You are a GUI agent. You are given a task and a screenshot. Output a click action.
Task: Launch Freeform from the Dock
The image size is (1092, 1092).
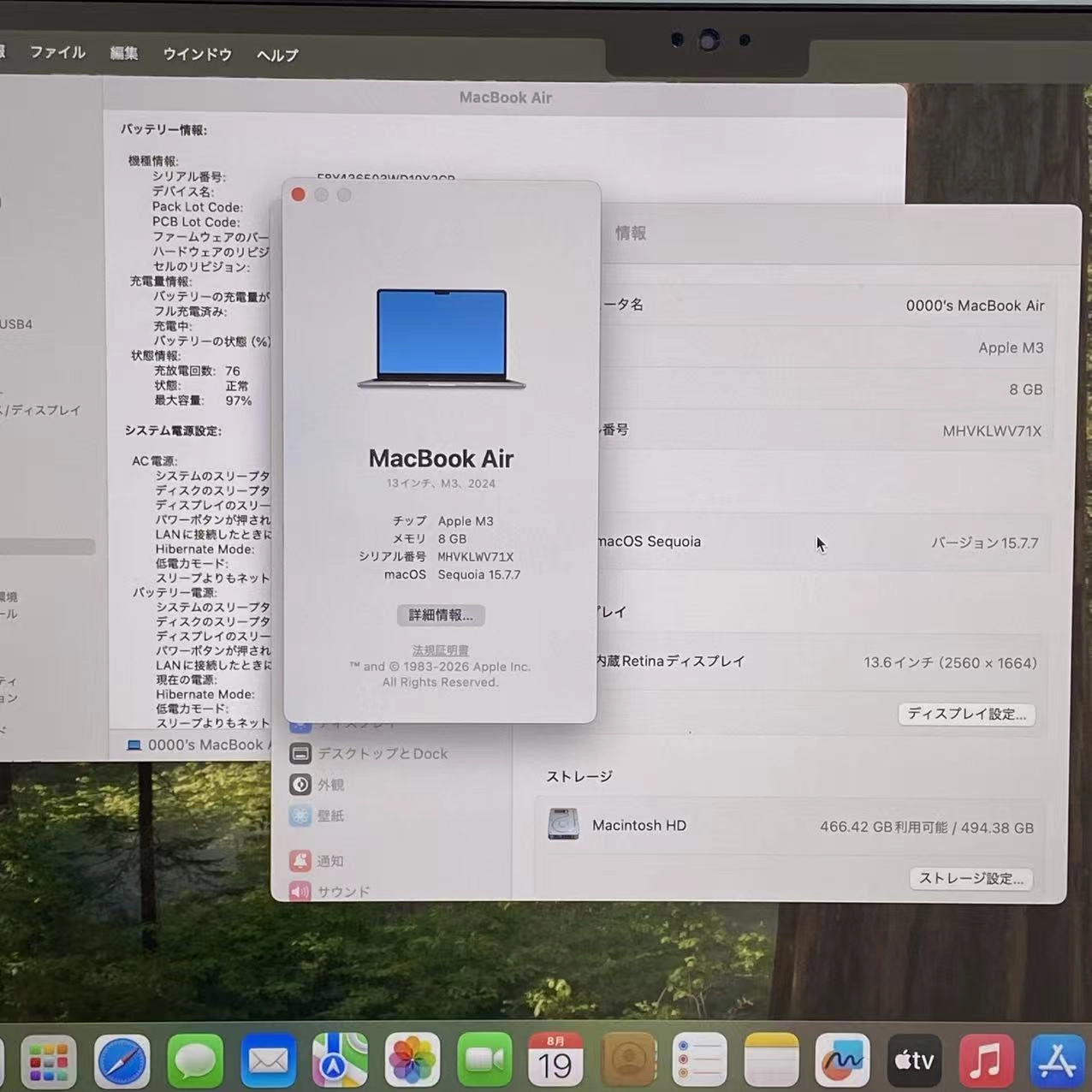click(x=843, y=1061)
